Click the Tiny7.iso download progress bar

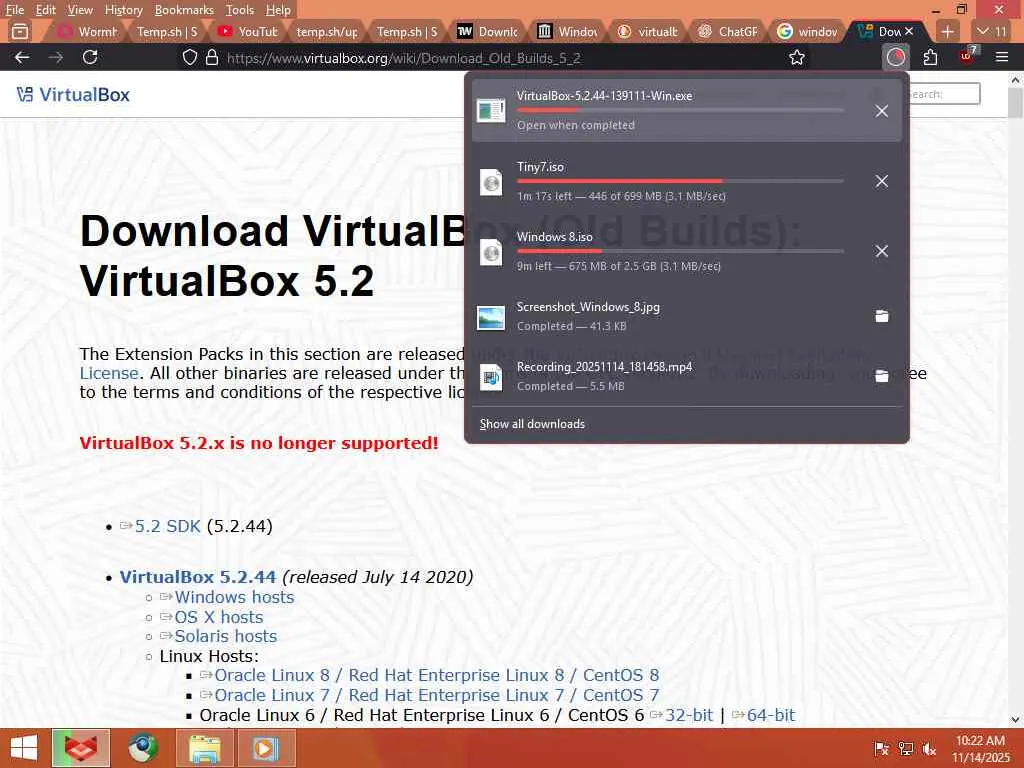point(680,181)
